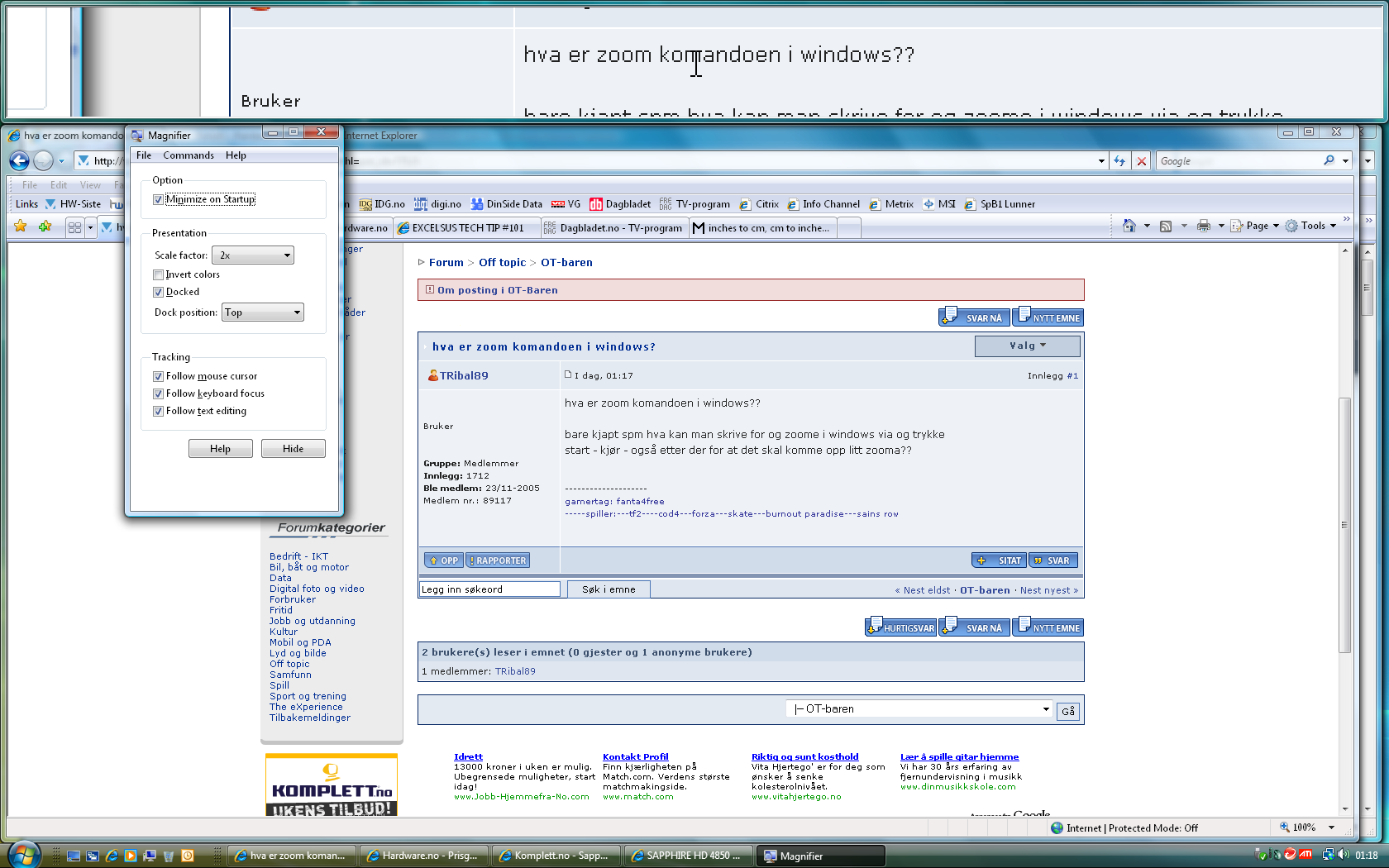
Task: Open the Tools gear menu
Action: click(1311, 226)
